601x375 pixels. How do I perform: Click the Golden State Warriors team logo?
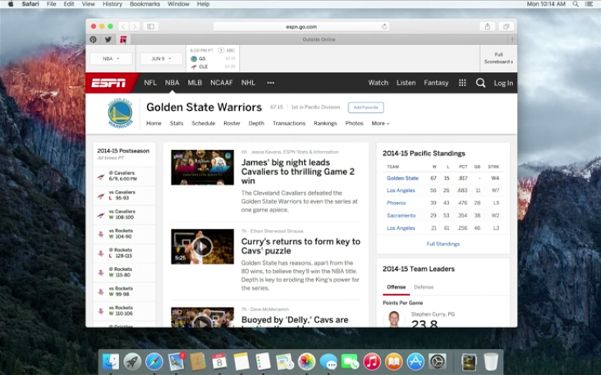tap(120, 113)
